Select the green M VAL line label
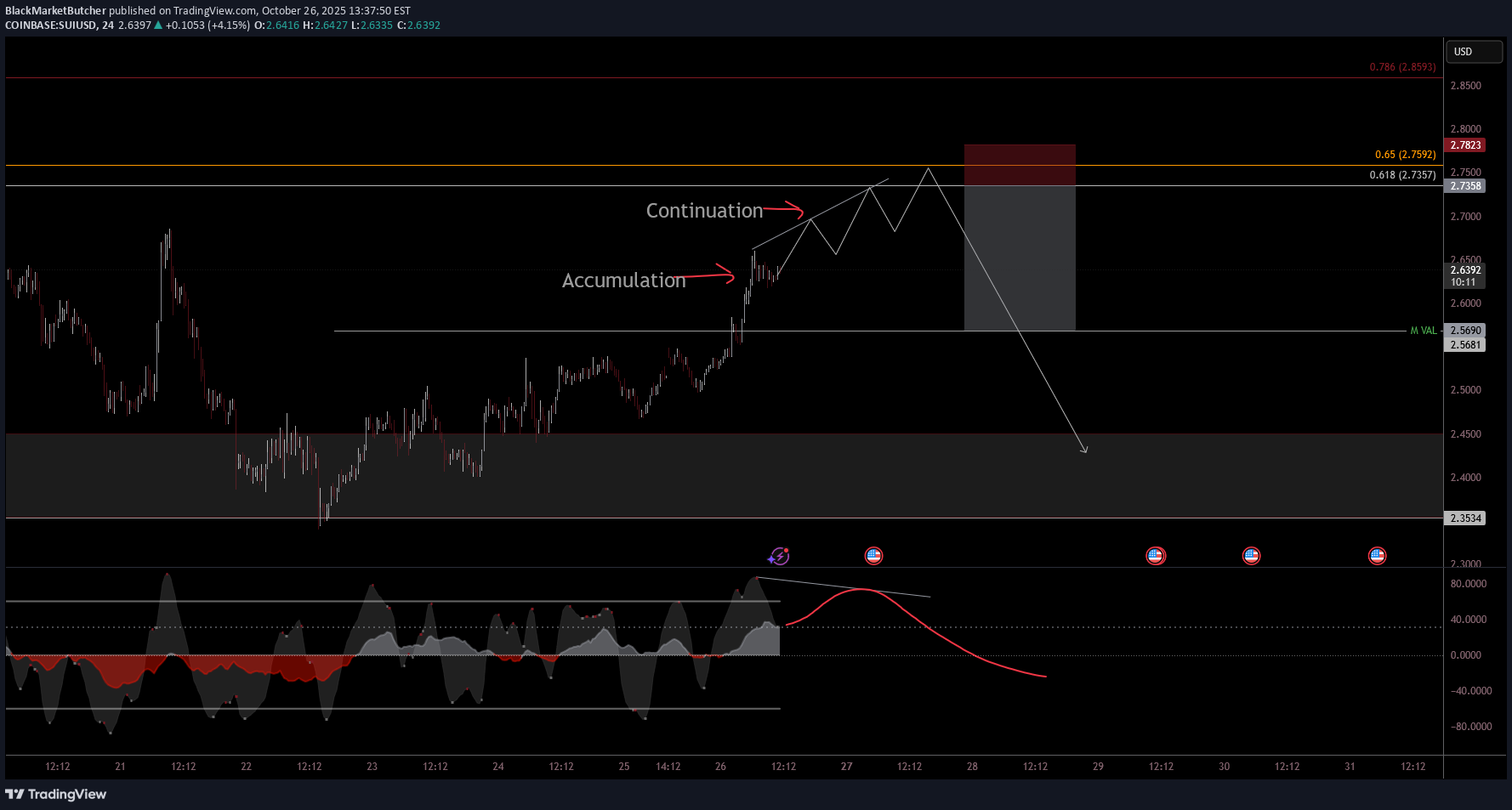The height and width of the screenshot is (810, 1512). tap(1423, 331)
